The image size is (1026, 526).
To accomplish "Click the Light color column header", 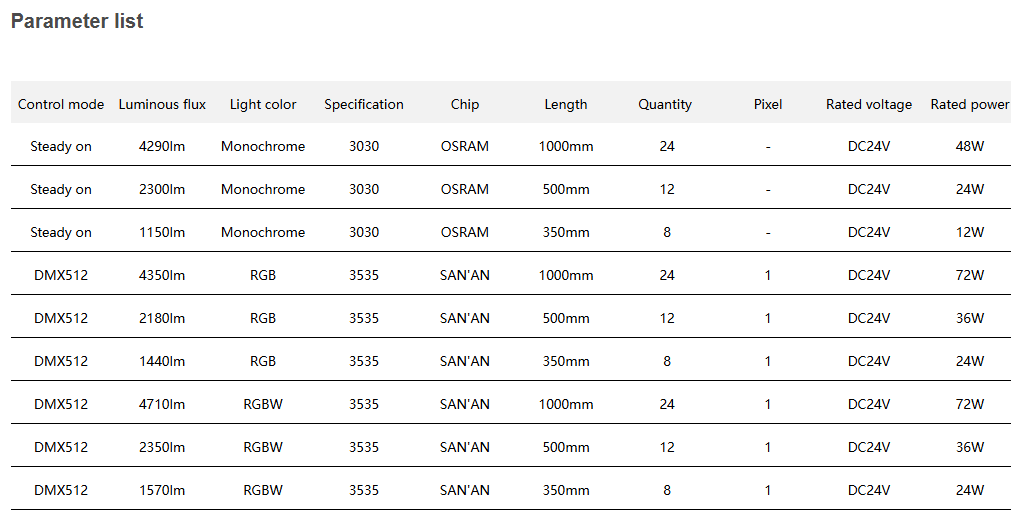I will tap(263, 104).
